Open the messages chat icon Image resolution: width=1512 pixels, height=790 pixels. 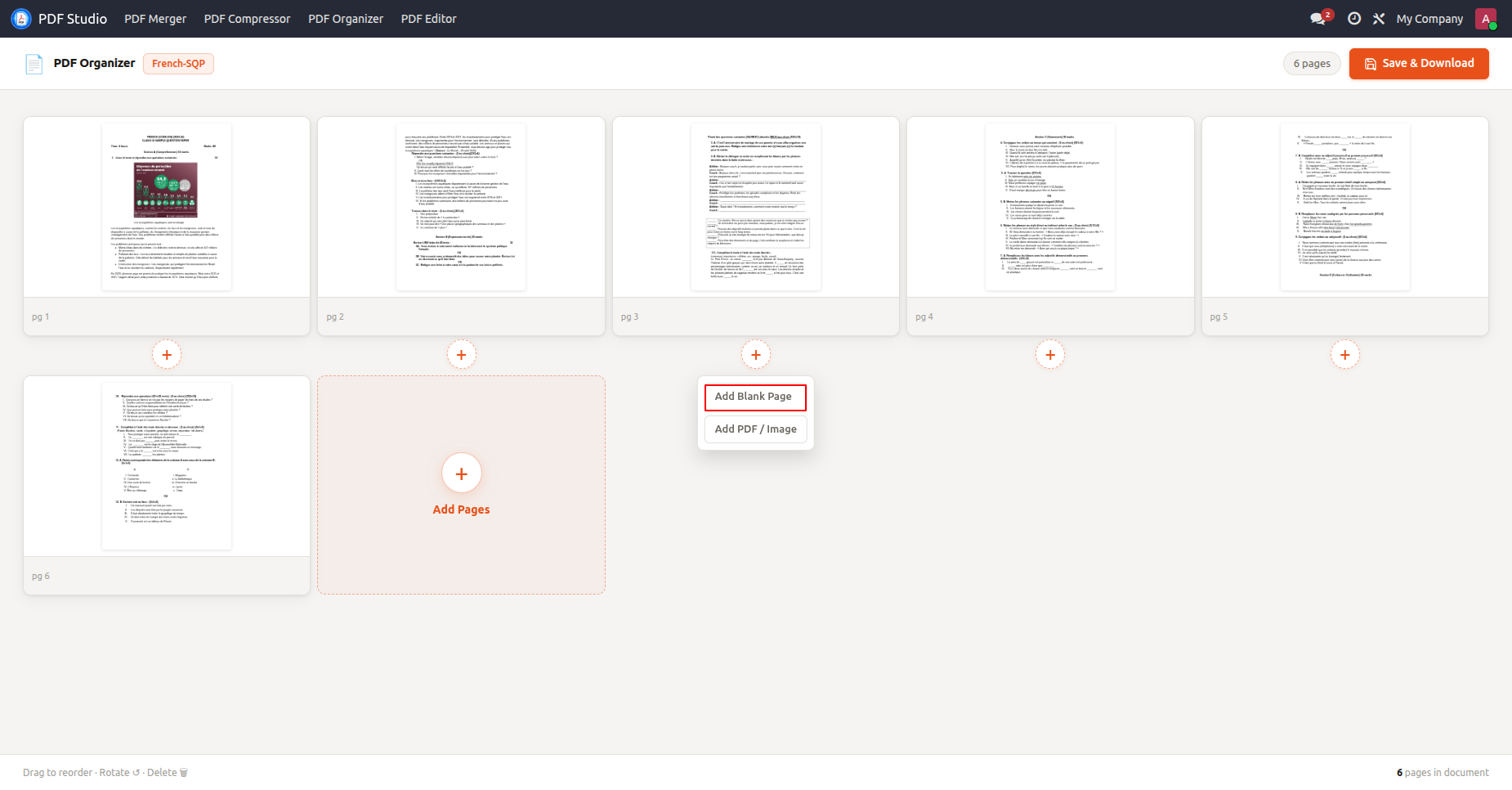1318,18
